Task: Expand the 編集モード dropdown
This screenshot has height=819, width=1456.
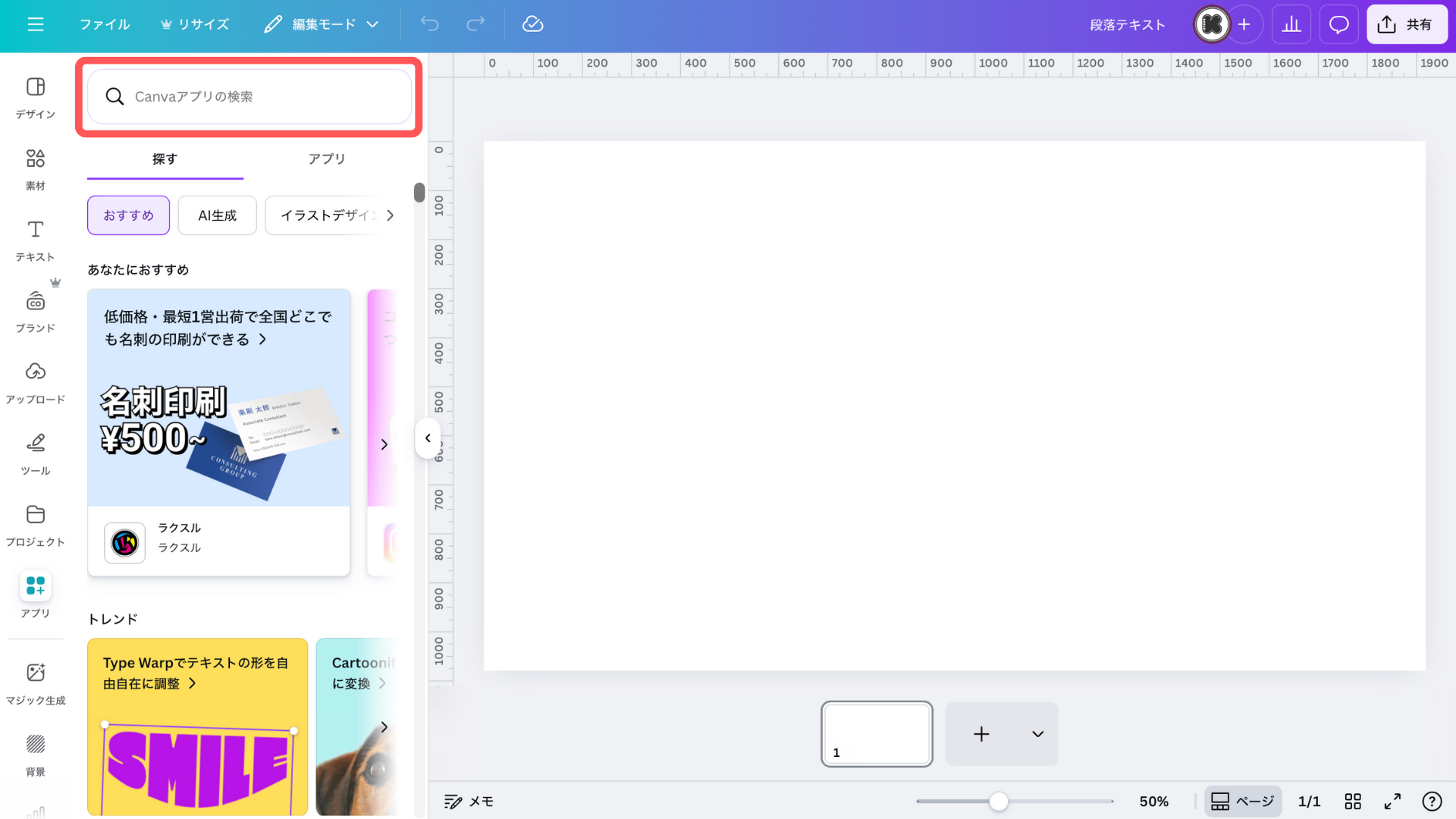Action: (322, 24)
